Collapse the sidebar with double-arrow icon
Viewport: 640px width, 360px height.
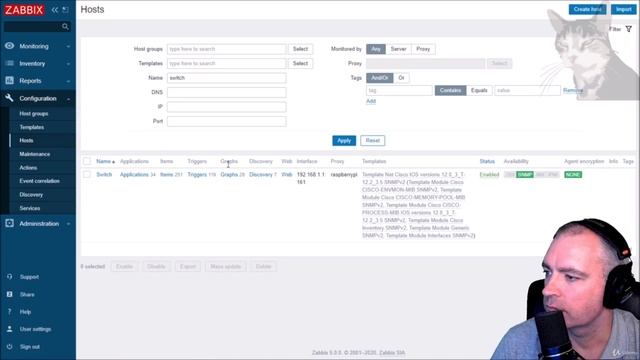(x=55, y=9)
